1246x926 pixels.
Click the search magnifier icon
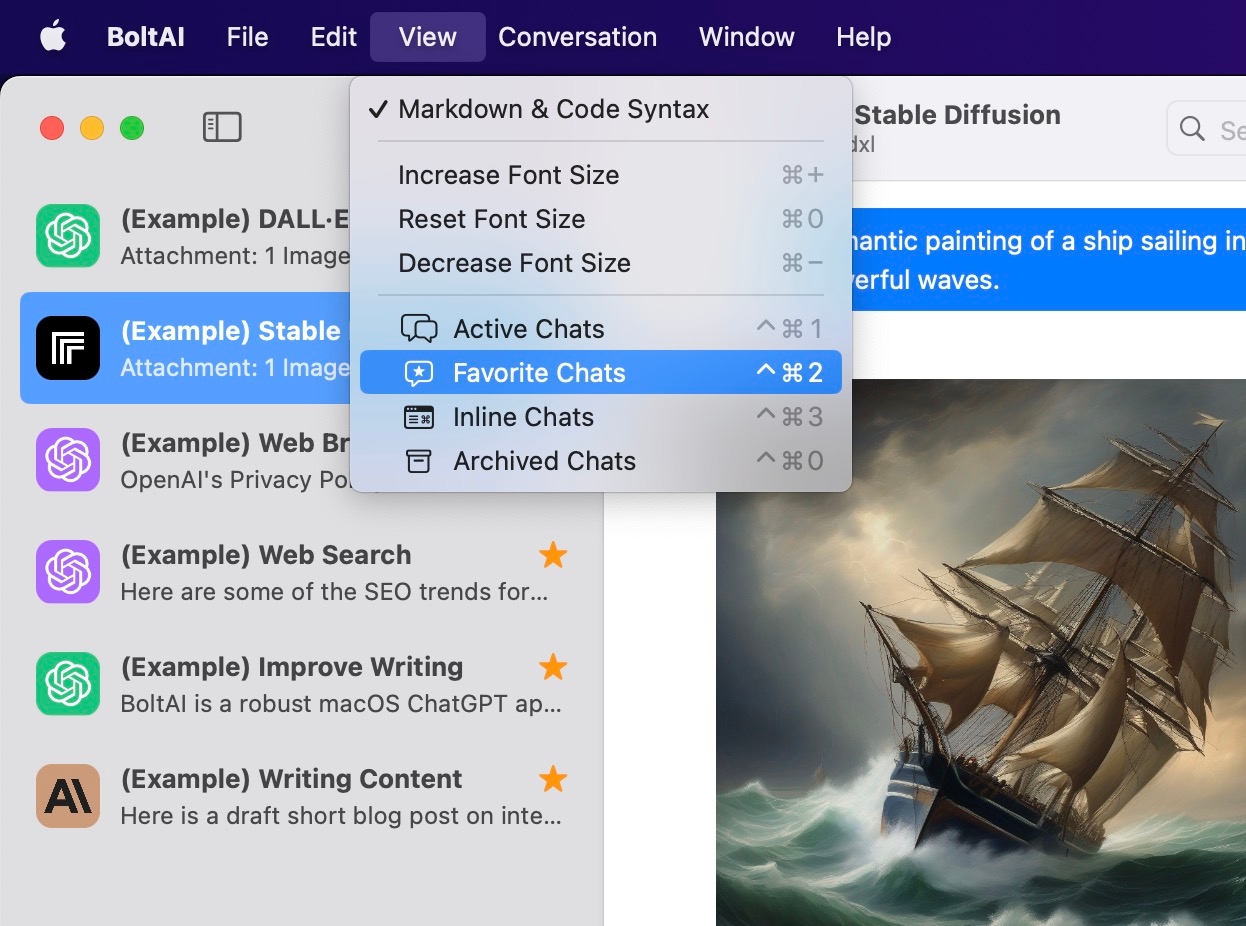1192,129
